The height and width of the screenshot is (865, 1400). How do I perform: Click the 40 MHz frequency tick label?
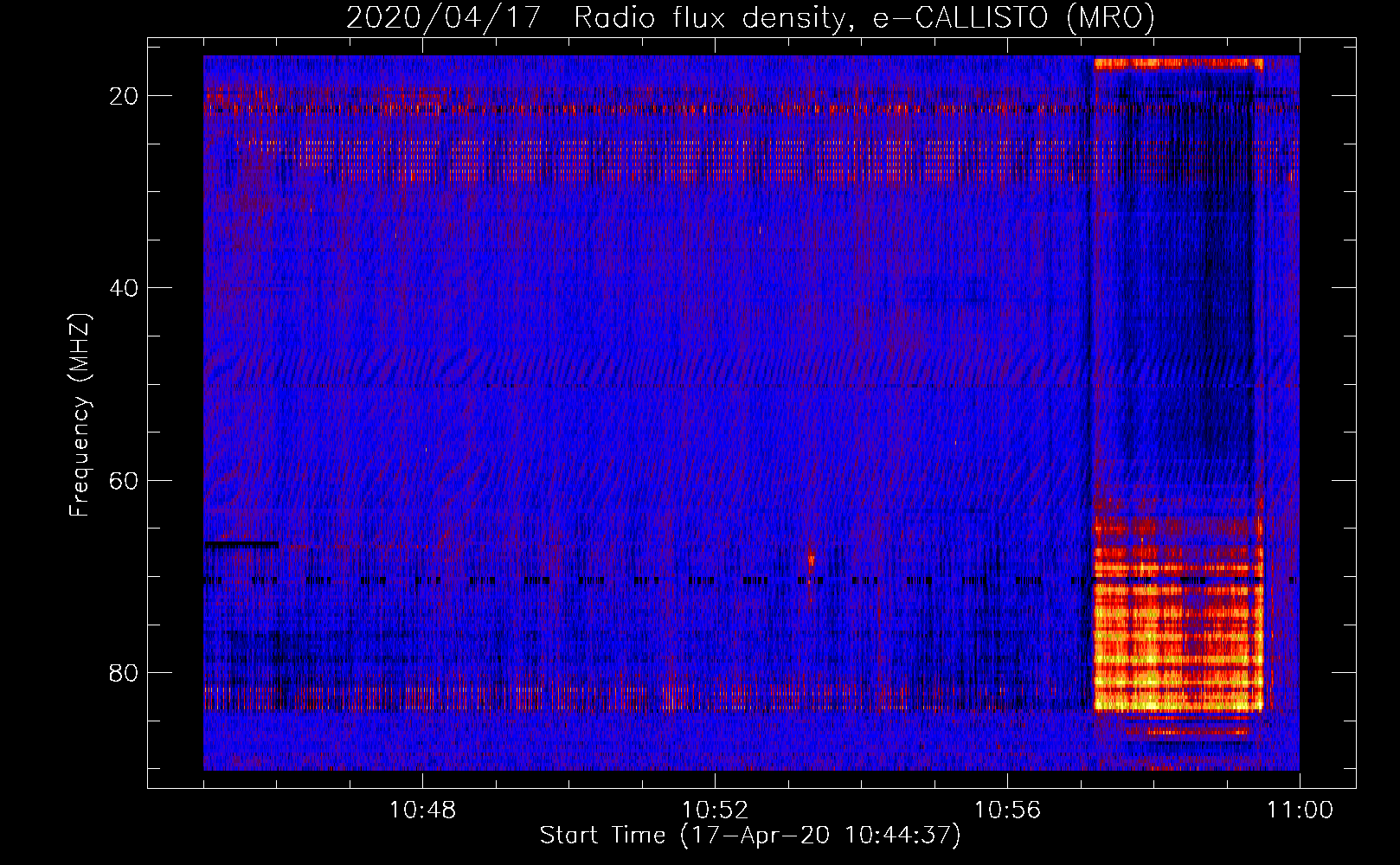(x=124, y=288)
